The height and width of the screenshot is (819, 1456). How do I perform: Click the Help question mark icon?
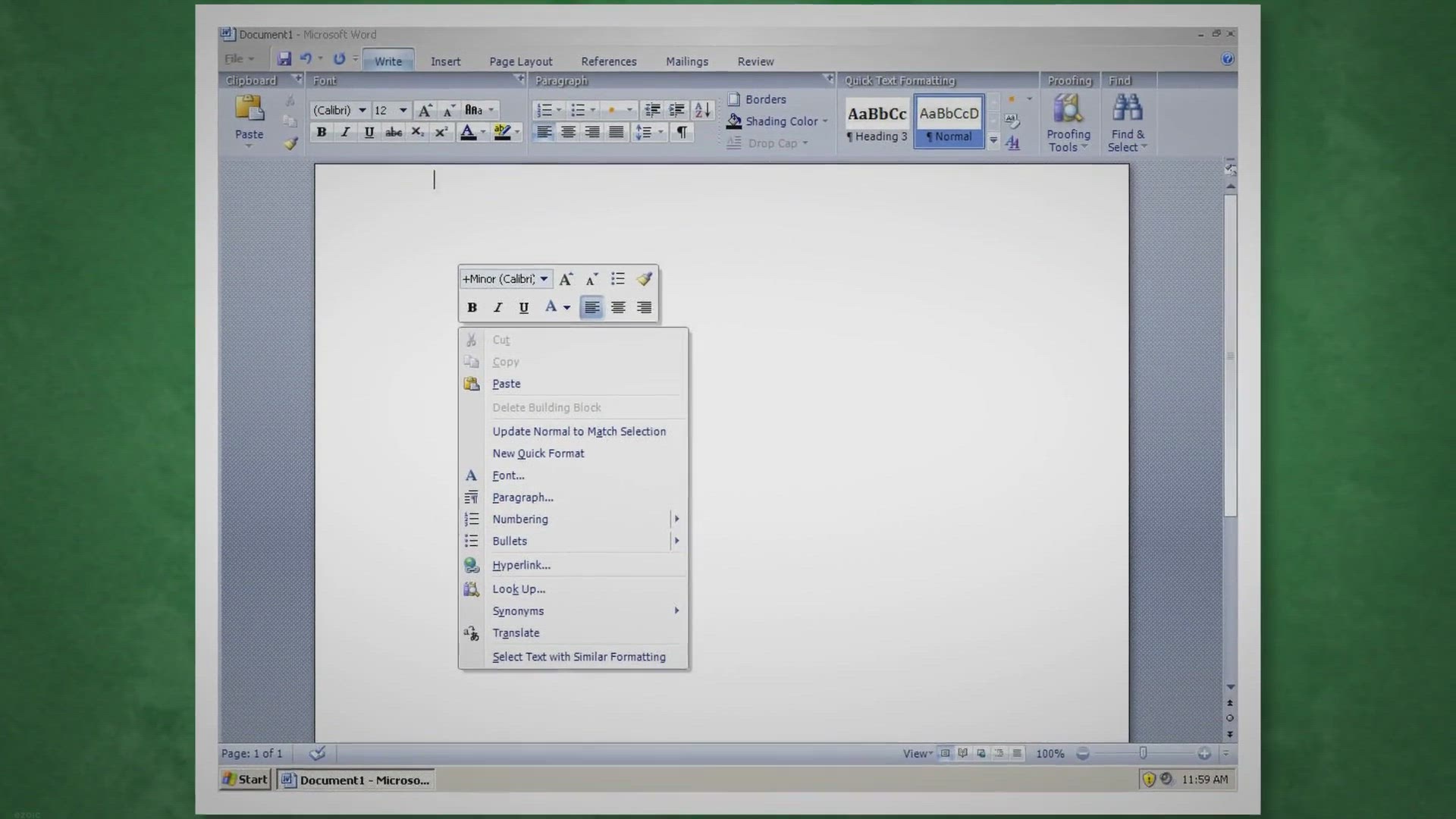pyautogui.click(x=1227, y=59)
